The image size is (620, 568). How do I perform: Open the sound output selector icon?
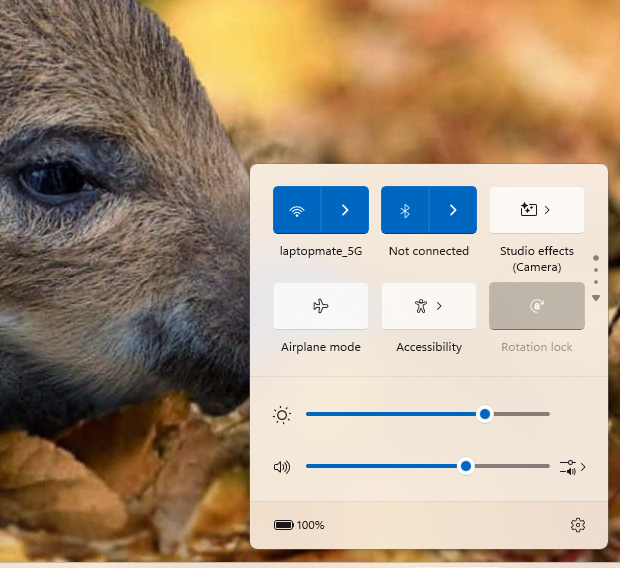572,467
